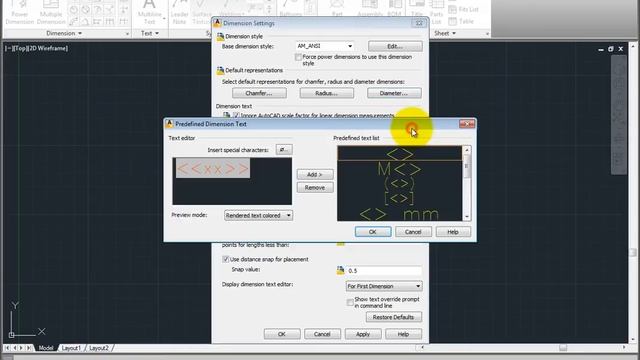The height and width of the screenshot is (360, 640).
Task: Click Help in Dimension Settings dialog
Action: [x=403, y=334]
